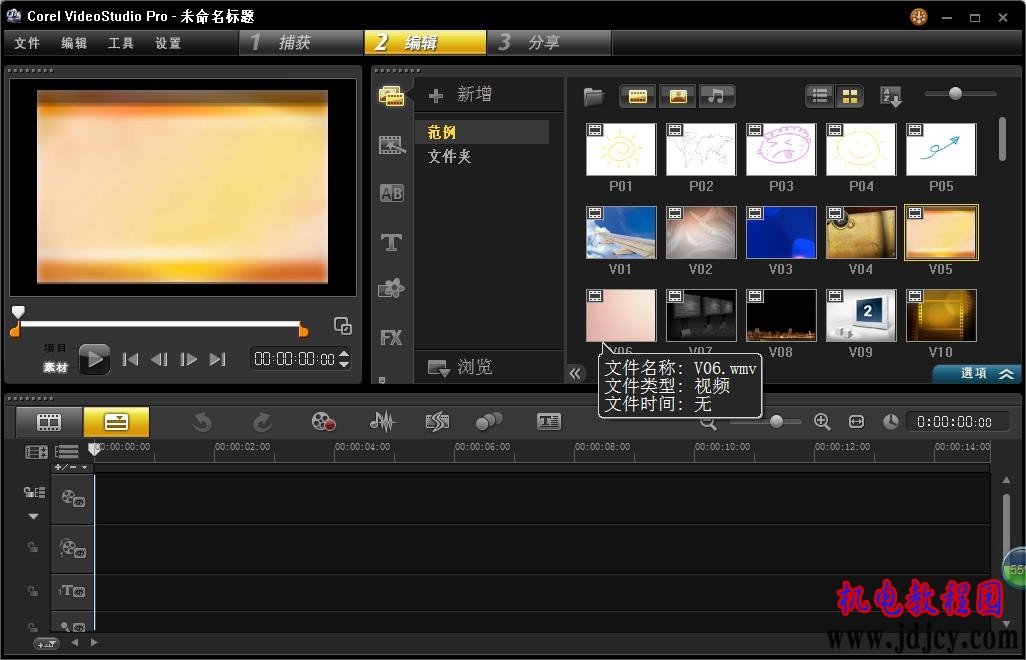Viewport: 1026px width, 660px height.
Task: Click the library folder icon
Action: (x=593, y=97)
